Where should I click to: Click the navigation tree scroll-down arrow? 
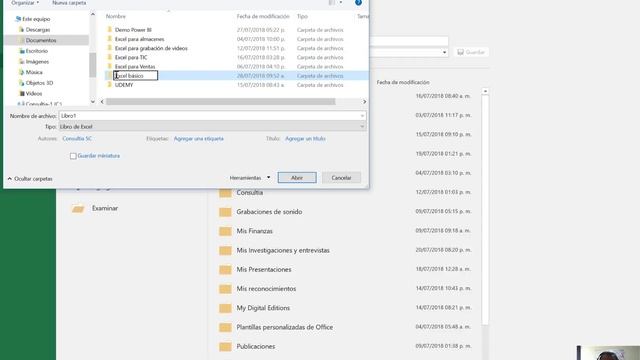(x=93, y=102)
